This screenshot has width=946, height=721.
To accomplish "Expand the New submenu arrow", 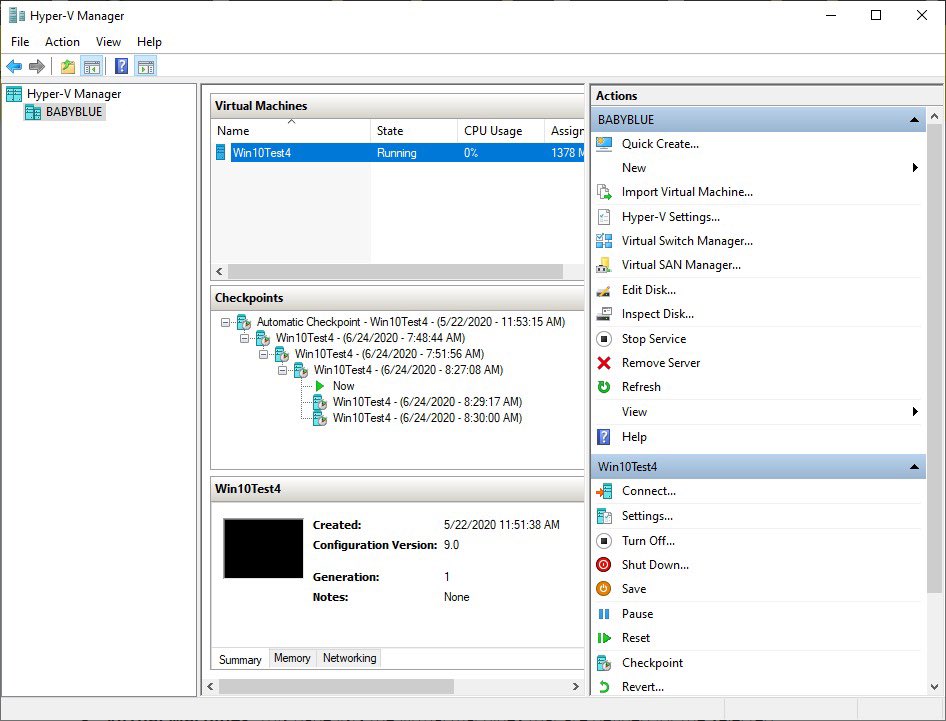I will pyautogui.click(x=915, y=168).
